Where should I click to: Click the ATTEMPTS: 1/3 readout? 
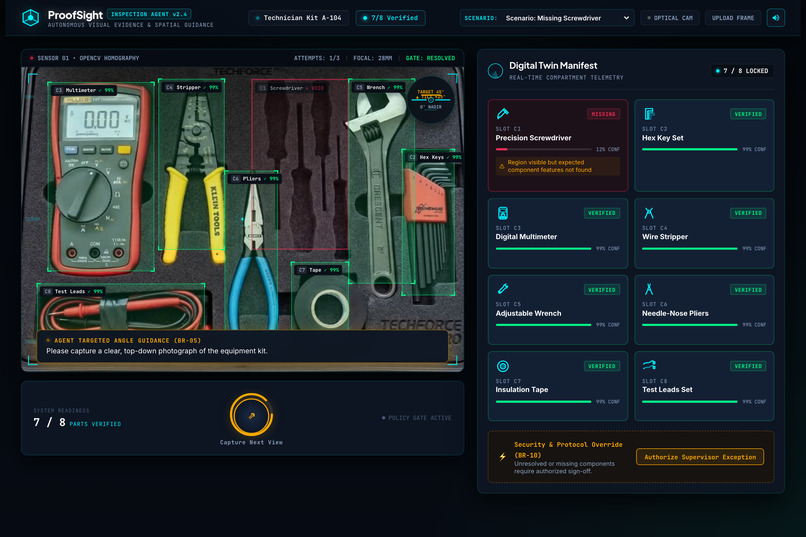pos(317,58)
